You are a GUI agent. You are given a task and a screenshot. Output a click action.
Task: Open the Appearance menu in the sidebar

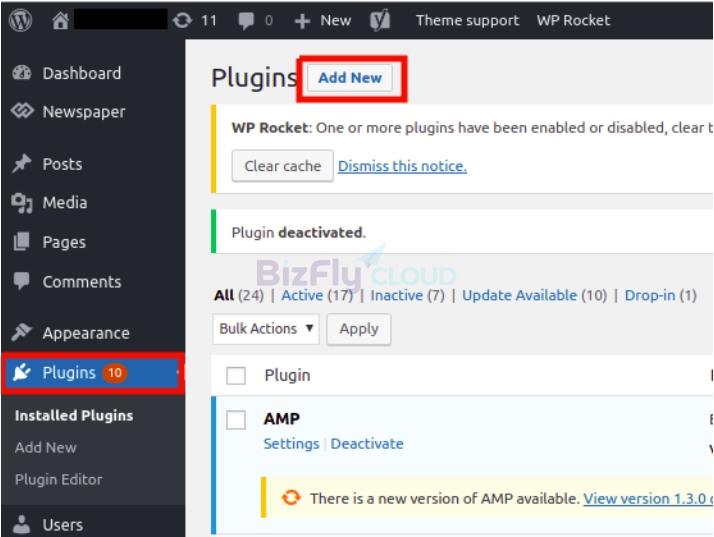[85, 333]
